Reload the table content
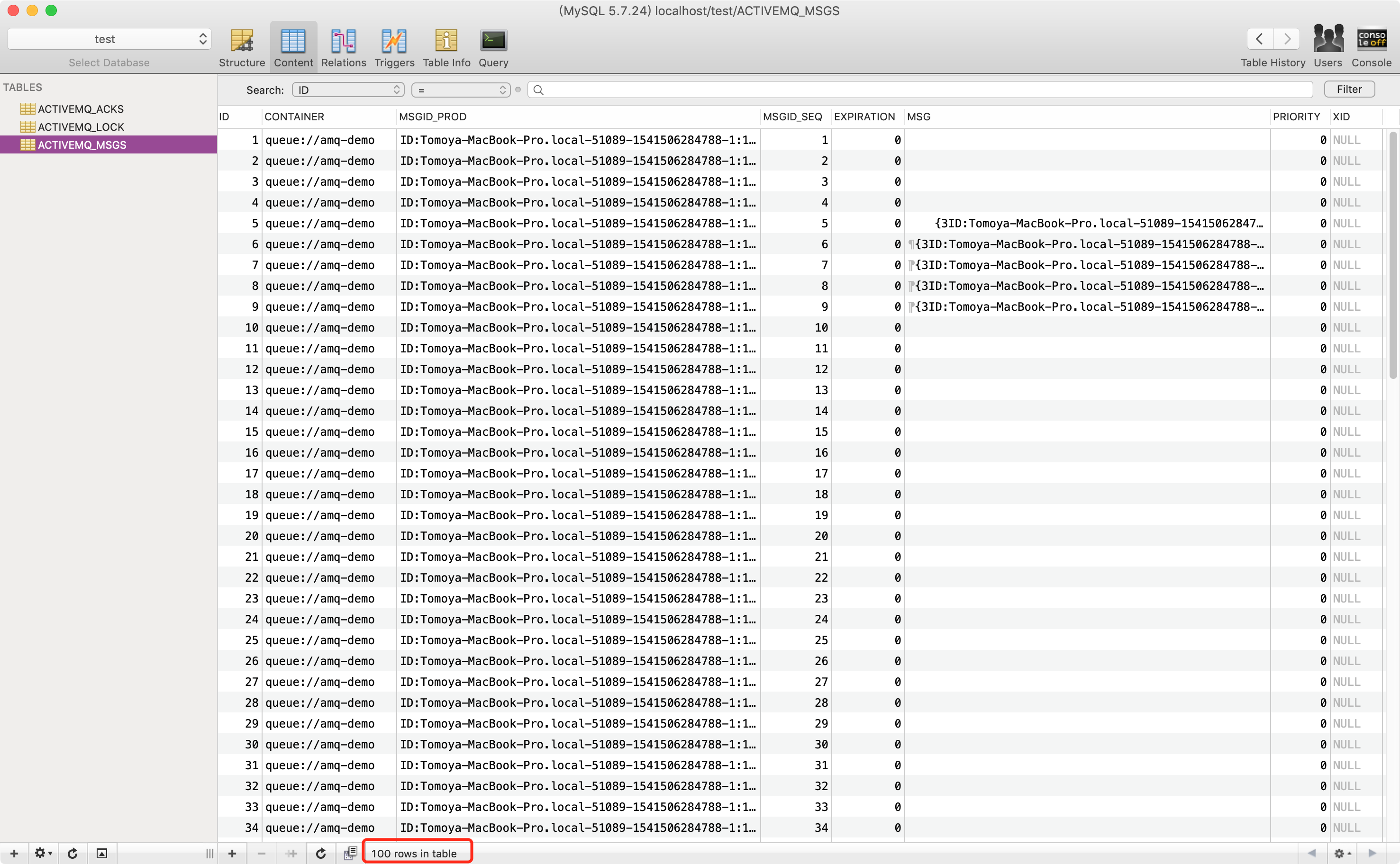1400x864 pixels. pos(321,853)
